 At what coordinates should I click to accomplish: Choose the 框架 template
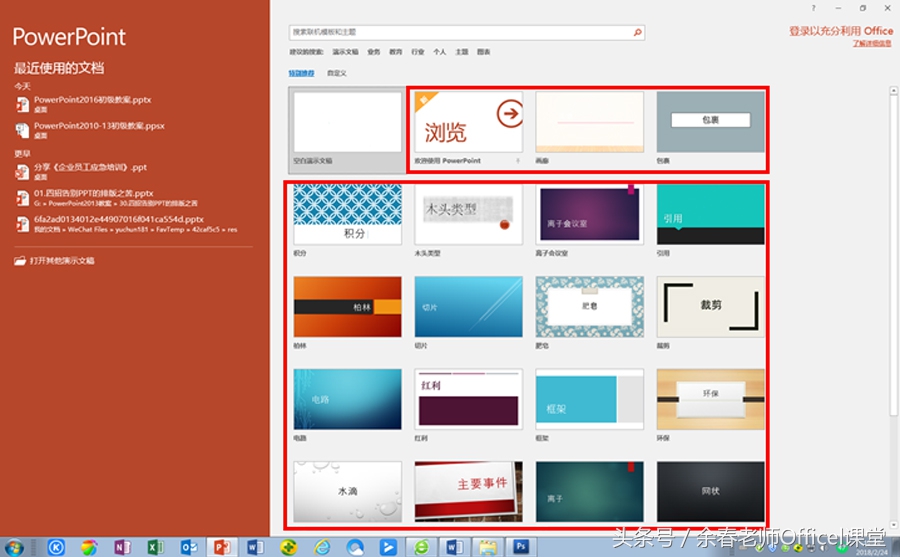589,399
